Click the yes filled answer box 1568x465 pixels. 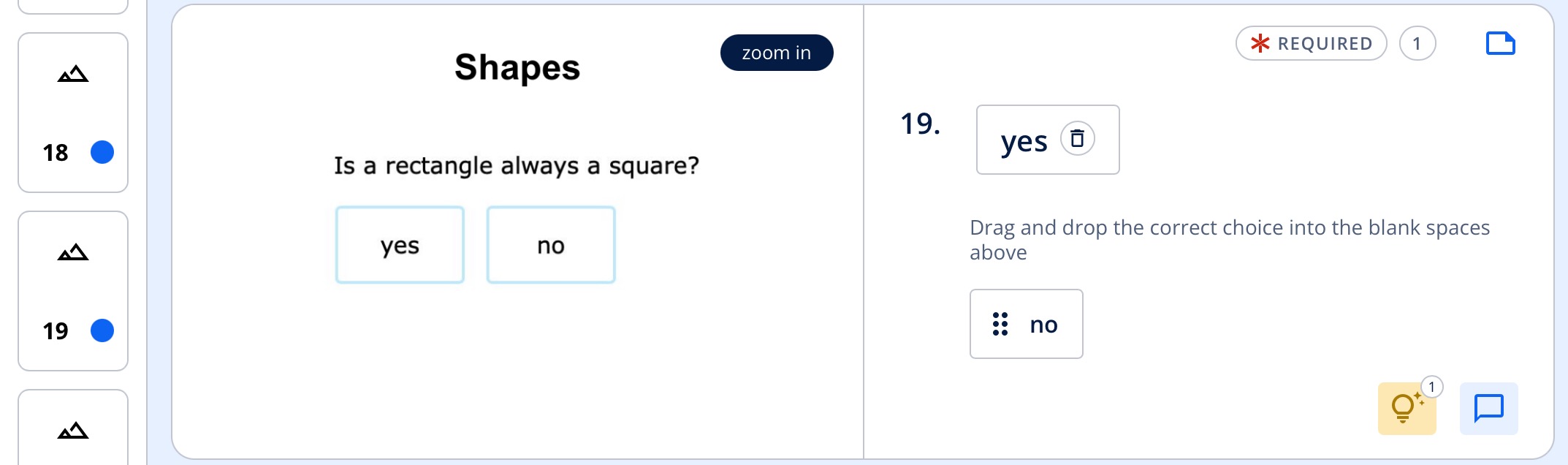click(1048, 140)
